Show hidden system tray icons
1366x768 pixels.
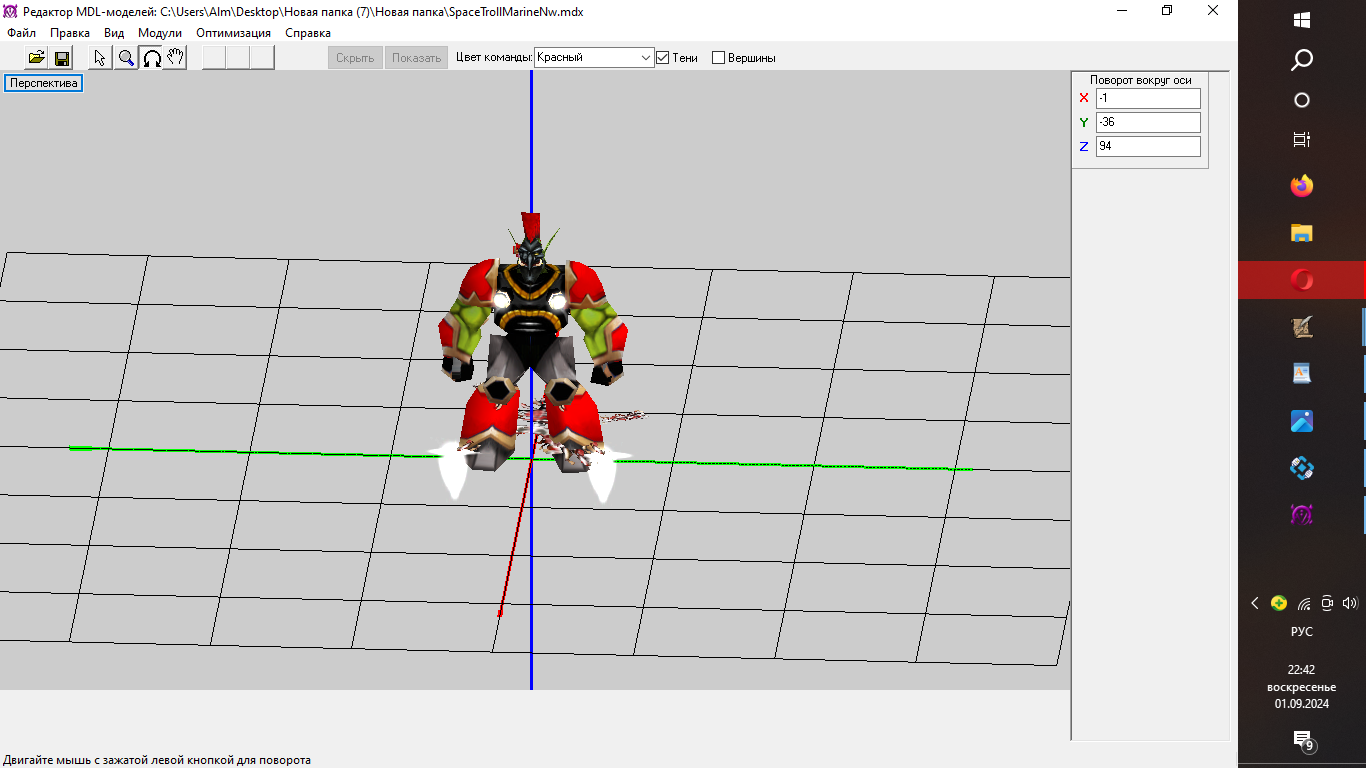click(x=1255, y=603)
